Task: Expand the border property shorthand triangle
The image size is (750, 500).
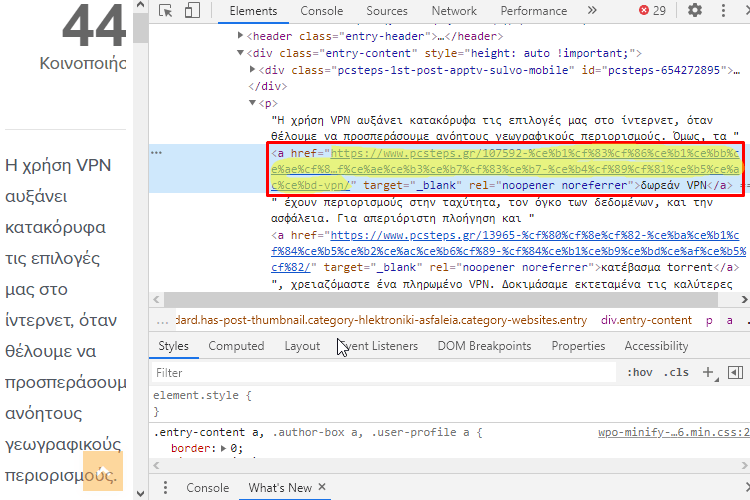Action: tap(223, 449)
